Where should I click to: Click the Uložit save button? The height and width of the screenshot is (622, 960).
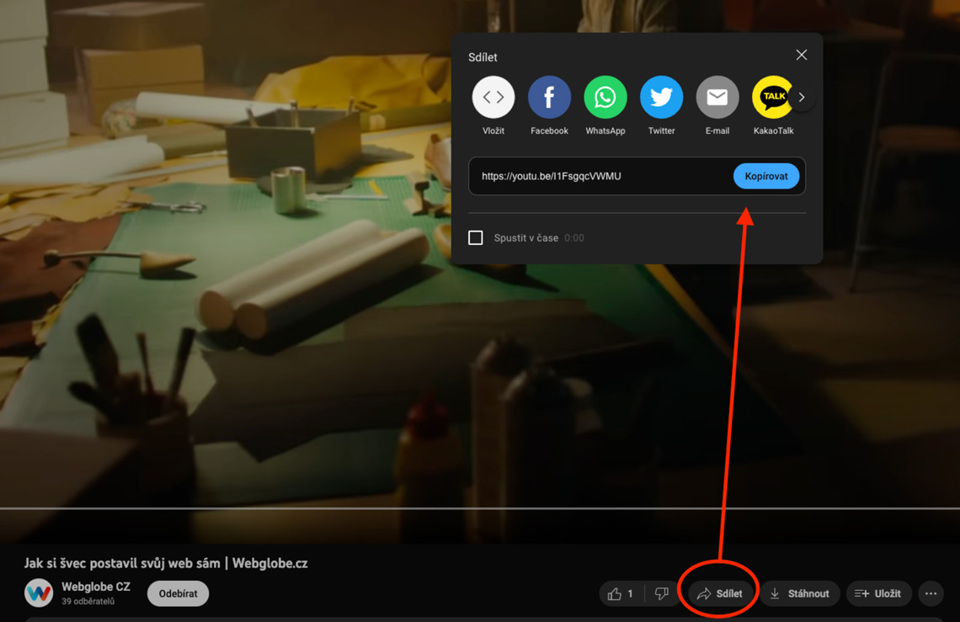[879, 594]
